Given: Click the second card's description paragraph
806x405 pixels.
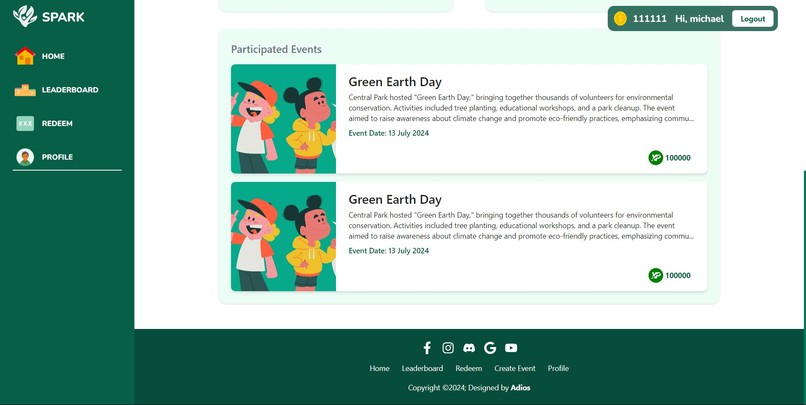Looking at the screenshot, I should point(521,226).
